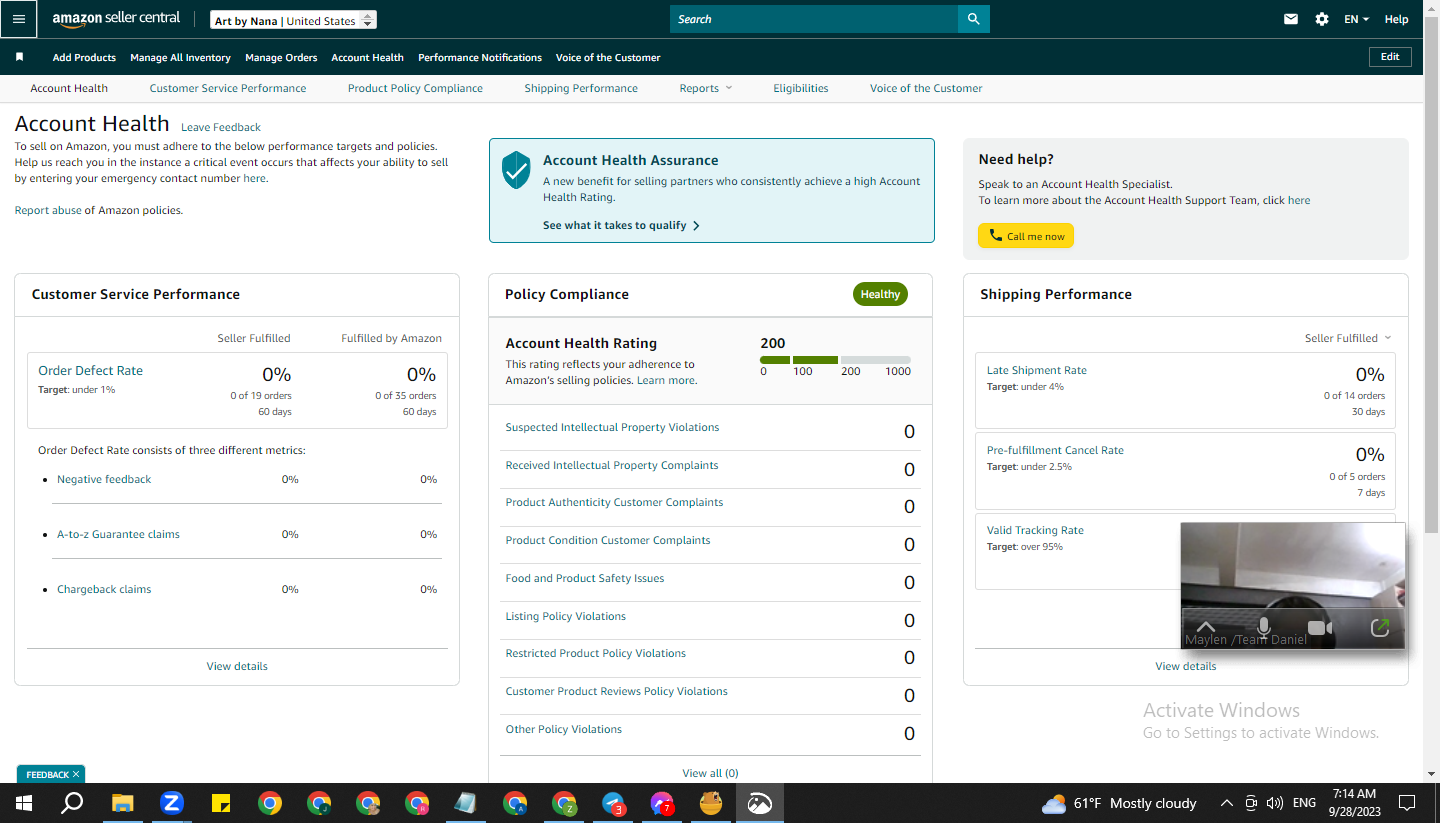Open the Late Shipment Rate link
The width and height of the screenshot is (1440, 823).
pyautogui.click(x=1037, y=370)
